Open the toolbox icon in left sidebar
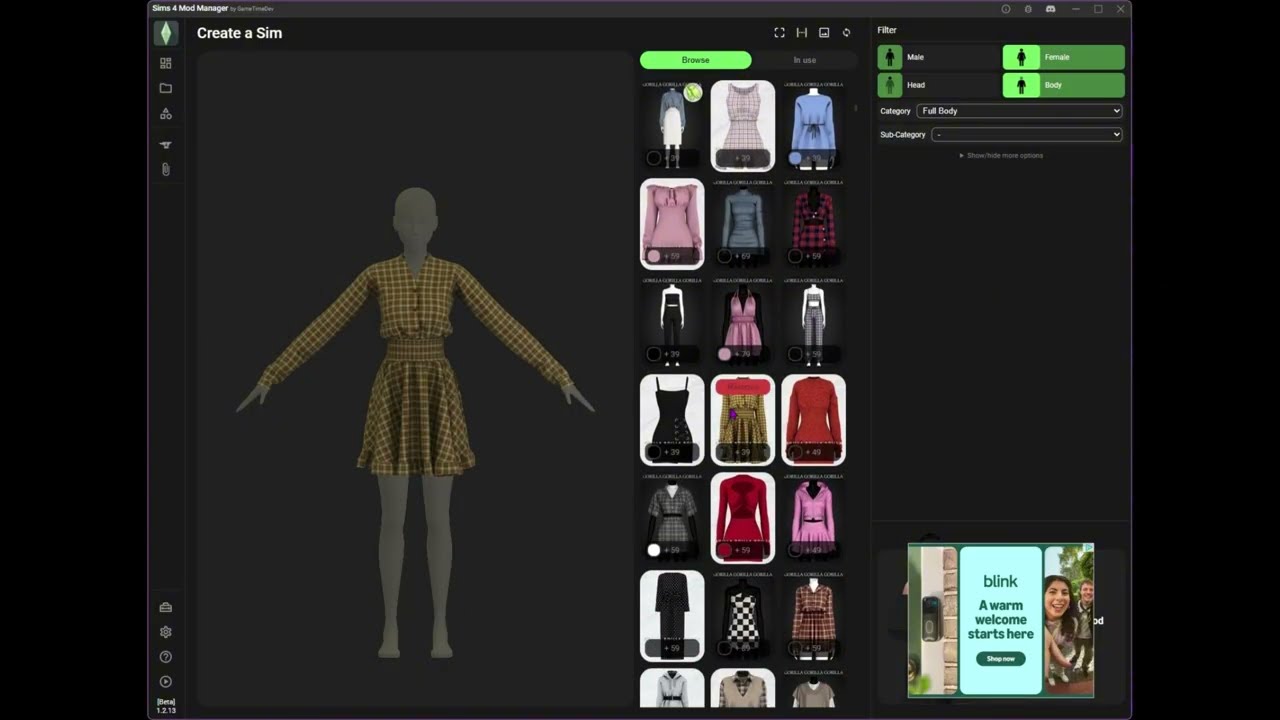 [x=166, y=607]
